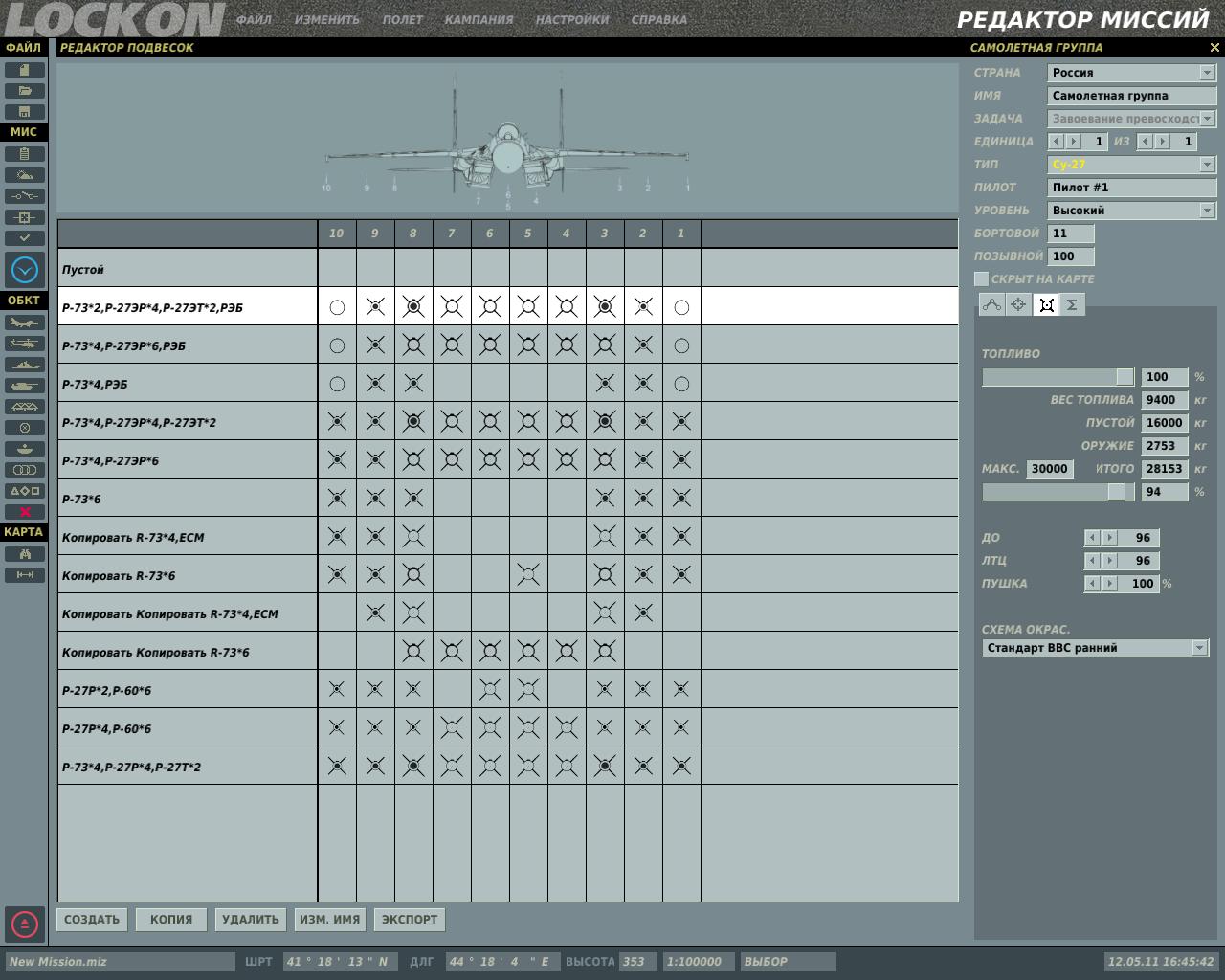Switch to the route waypoints tab

click(991, 304)
